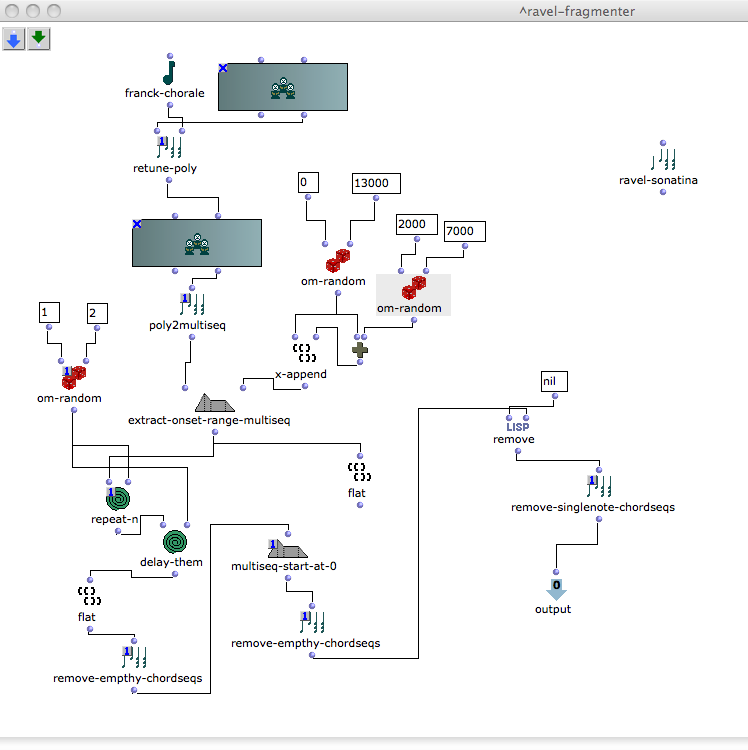The image size is (748, 750).
Task: Click the green down-arrow toolbar button
Action: pos(39,39)
